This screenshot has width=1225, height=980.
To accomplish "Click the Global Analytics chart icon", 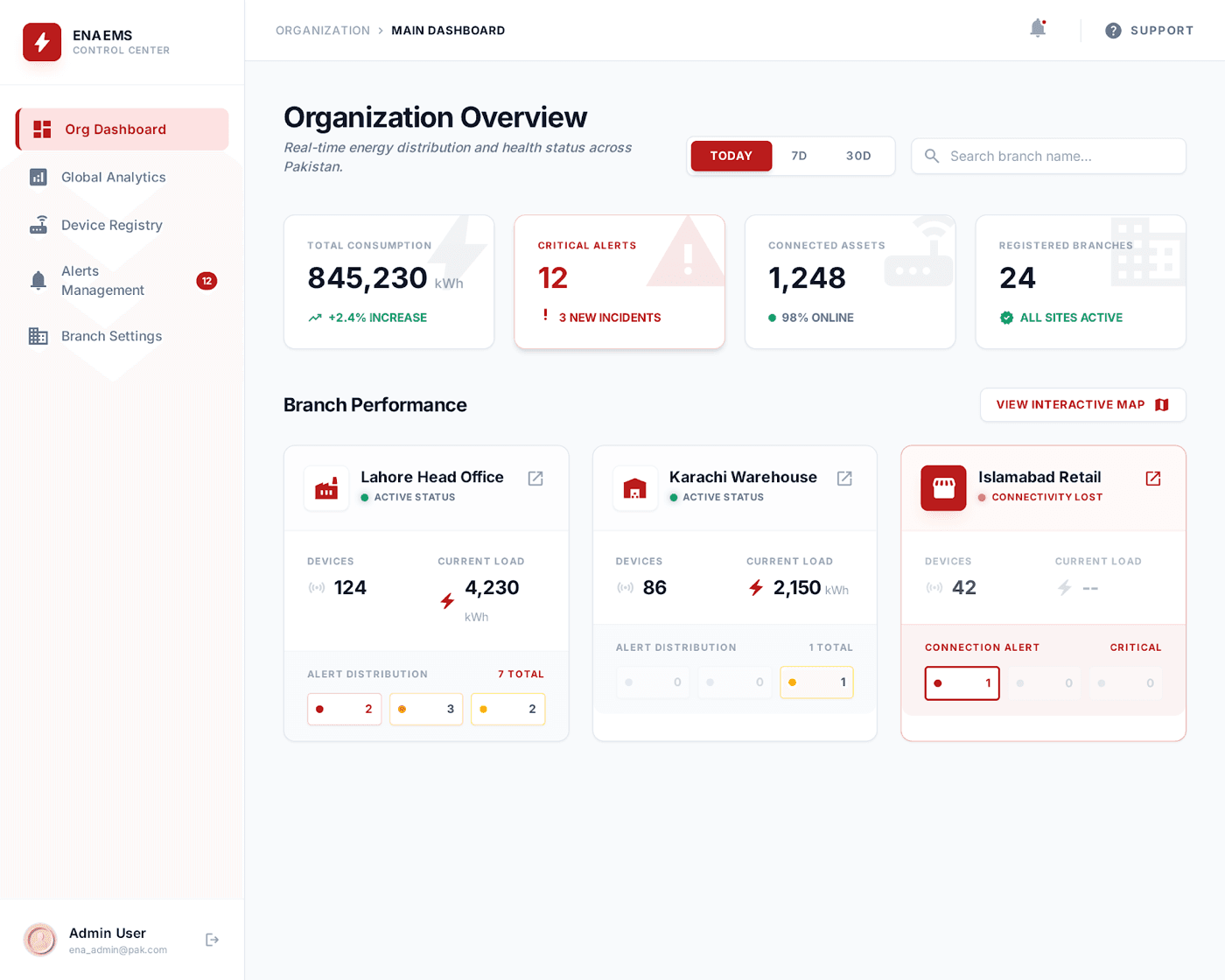I will point(38,178).
